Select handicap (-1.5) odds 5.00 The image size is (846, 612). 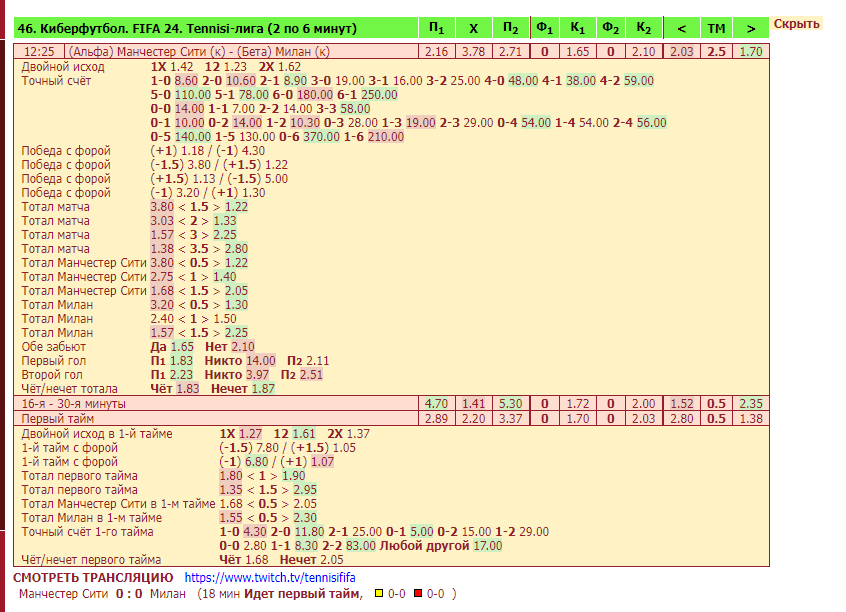click(276, 179)
